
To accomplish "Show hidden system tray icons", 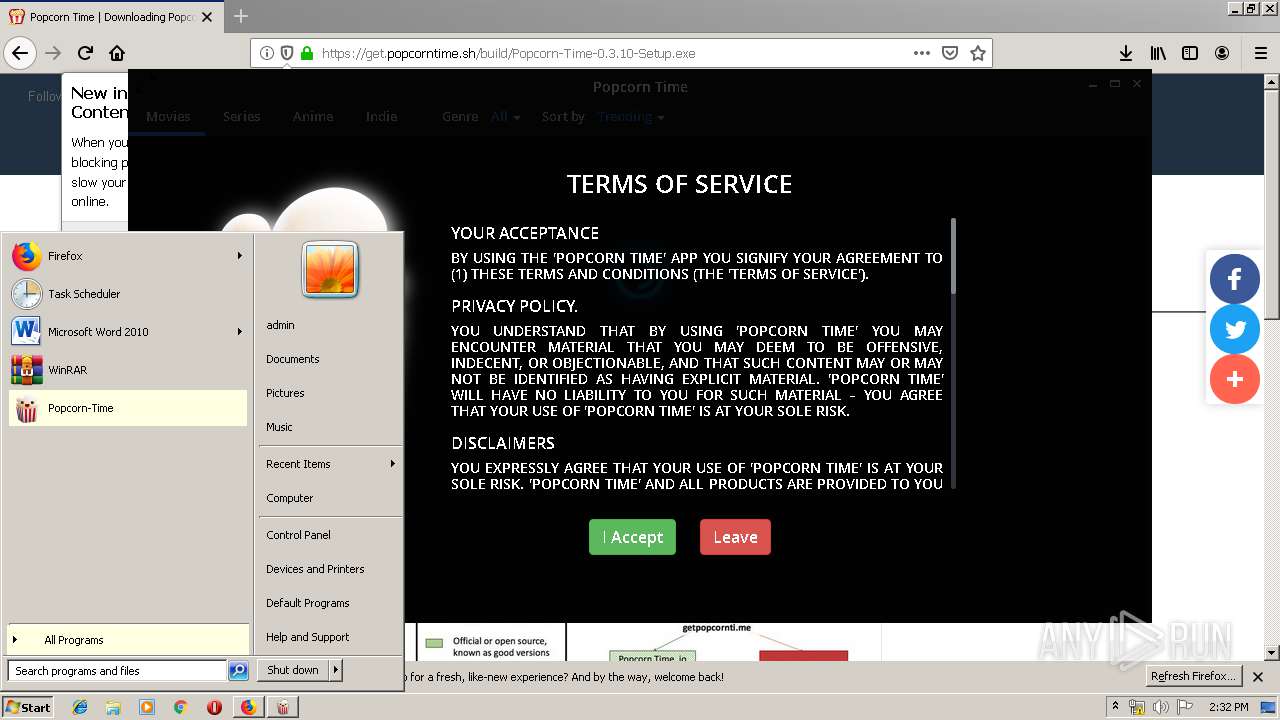I will point(1115,707).
